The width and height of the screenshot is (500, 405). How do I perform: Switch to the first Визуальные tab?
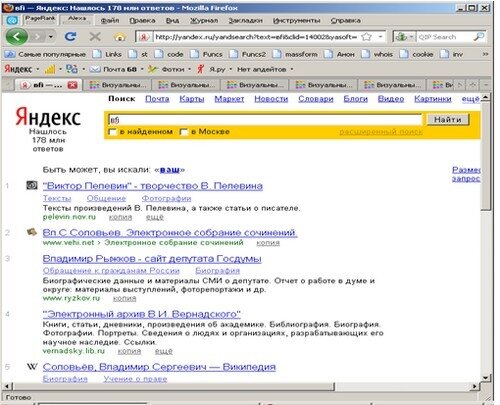[x=118, y=85]
